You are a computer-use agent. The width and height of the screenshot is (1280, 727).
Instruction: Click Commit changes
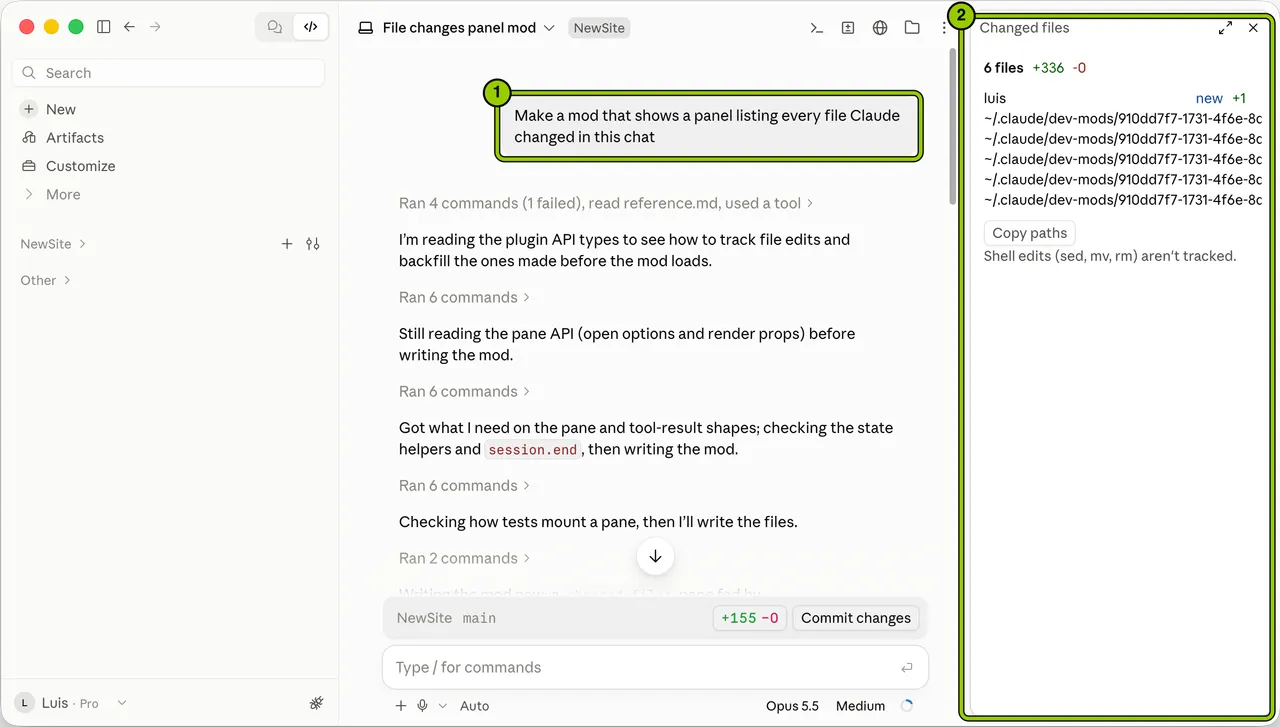click(x=856, y=618)
